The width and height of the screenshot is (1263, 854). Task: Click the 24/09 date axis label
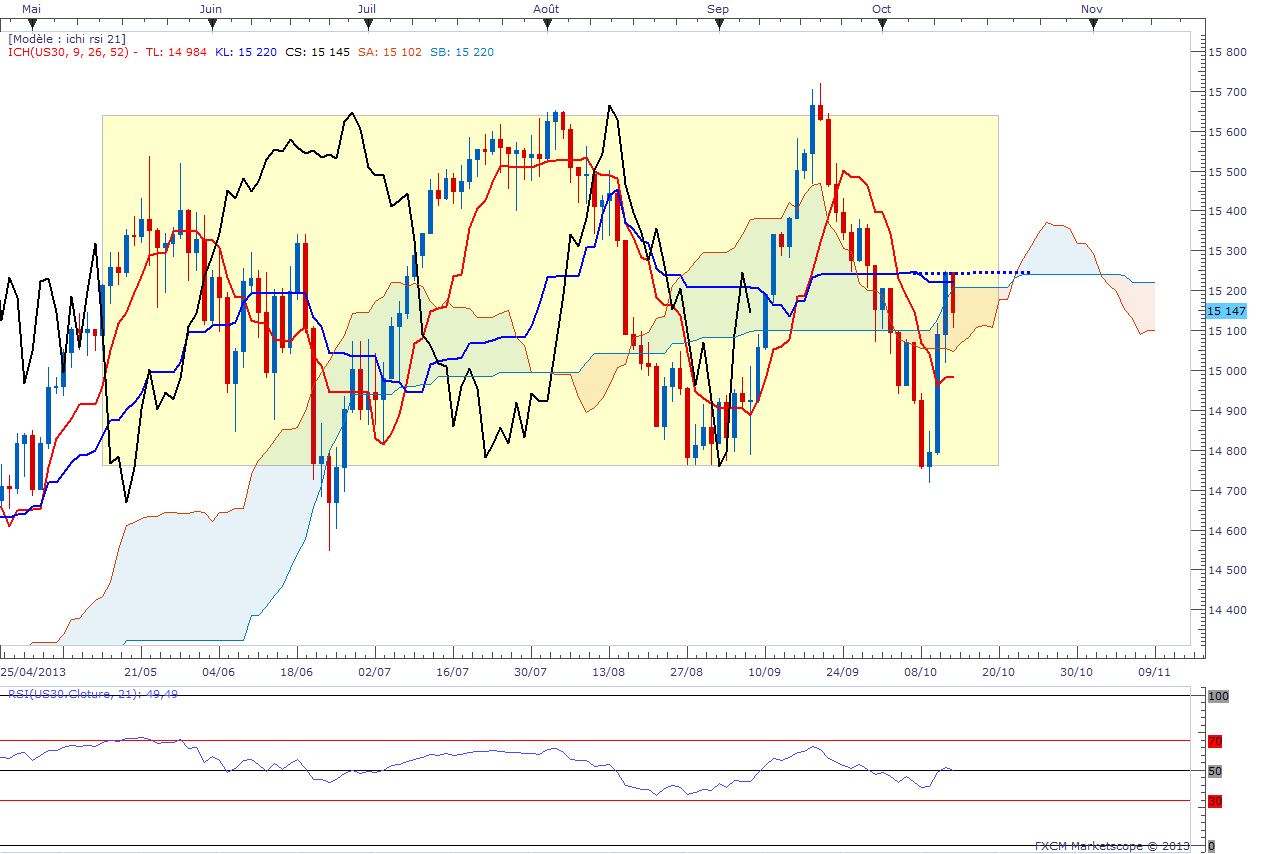pos(842,672)
